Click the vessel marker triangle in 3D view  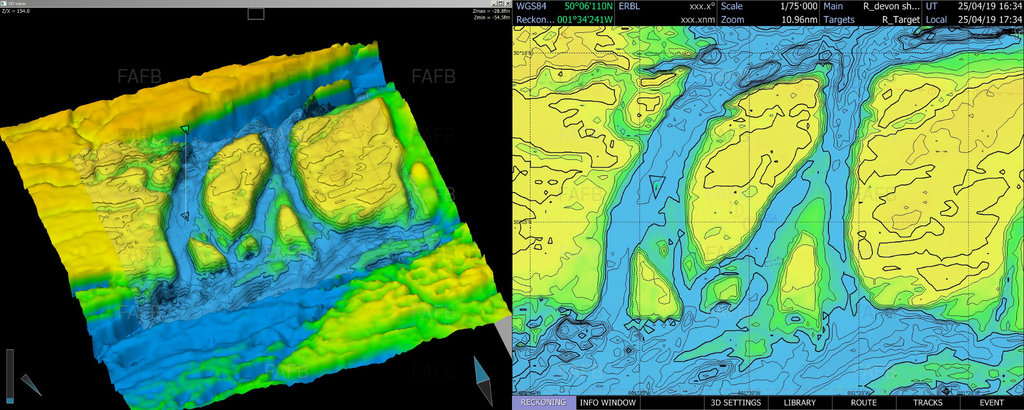pos(184,129)
